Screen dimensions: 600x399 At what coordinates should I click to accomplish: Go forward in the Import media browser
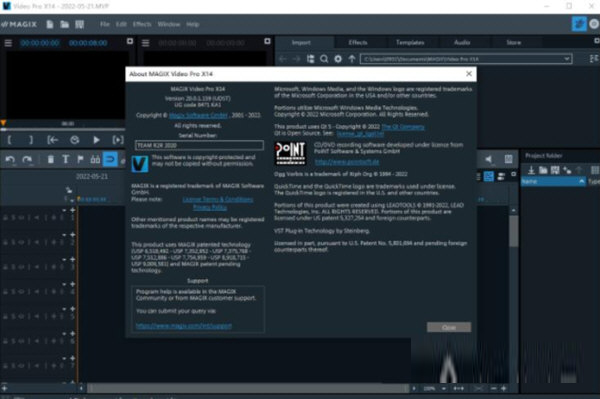coord(297,59)
